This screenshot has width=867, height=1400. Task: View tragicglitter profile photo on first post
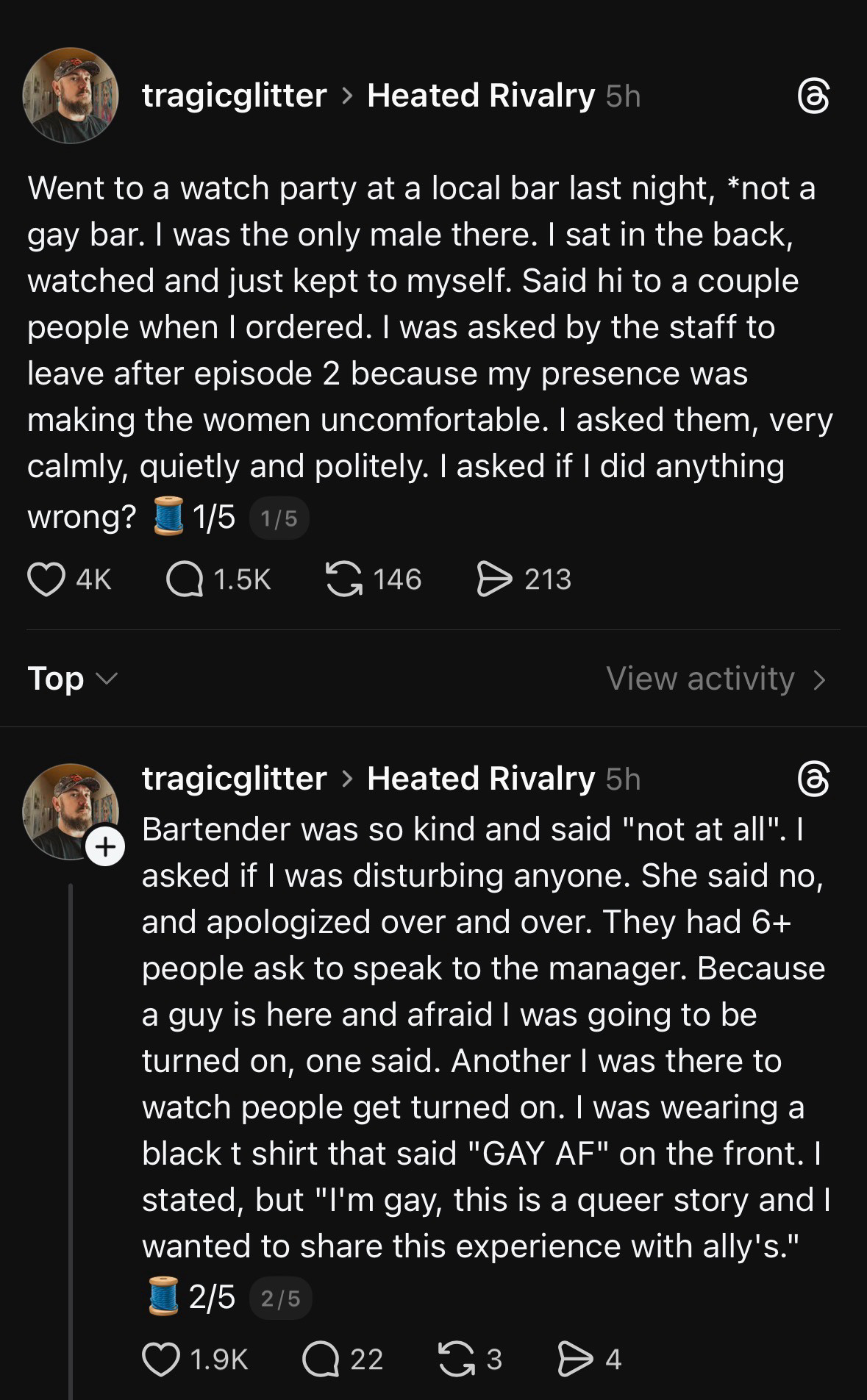click(71, 96)
